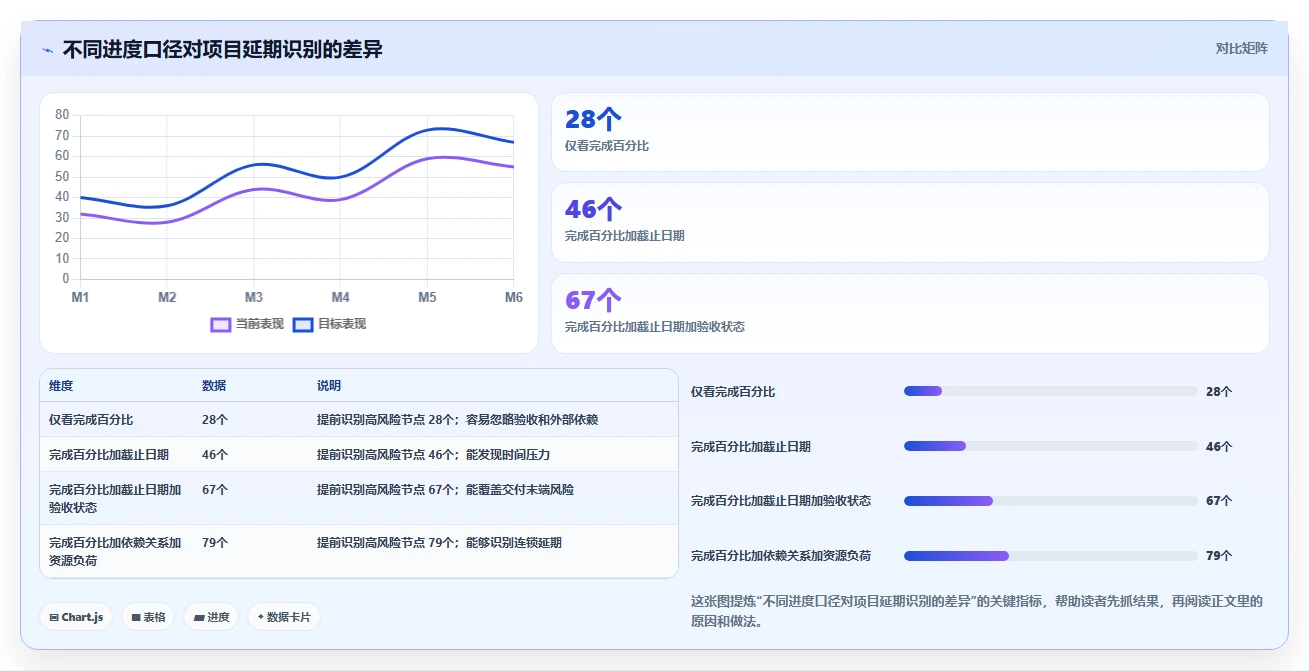
Task: Click M6 label on chart axis
Action: tap(513, 297)
